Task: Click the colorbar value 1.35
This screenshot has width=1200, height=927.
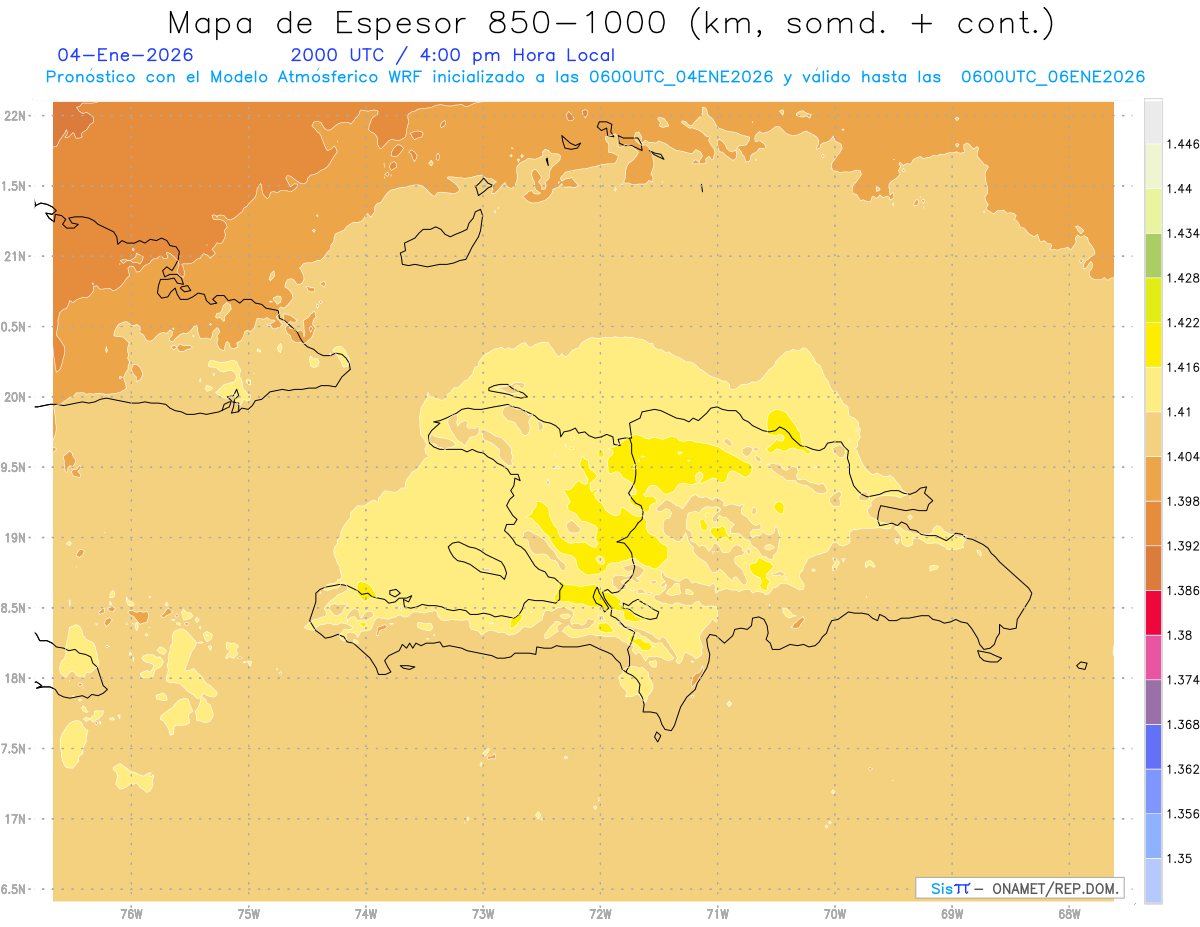Action: (x=1179, y=858)
